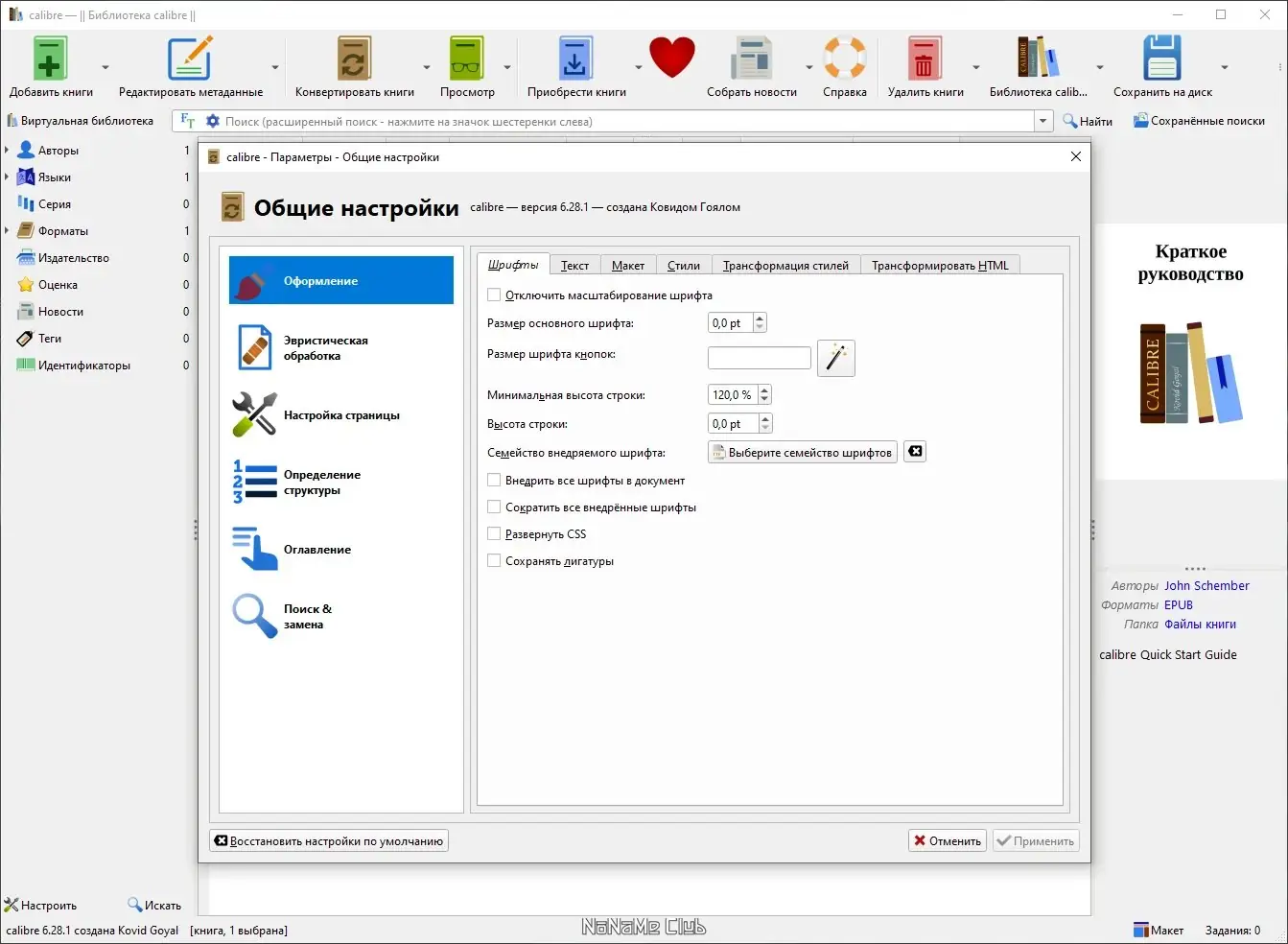Expand Удалить книги dropdown arrow
The image size is (1288, 944).
tap(976, 67)
